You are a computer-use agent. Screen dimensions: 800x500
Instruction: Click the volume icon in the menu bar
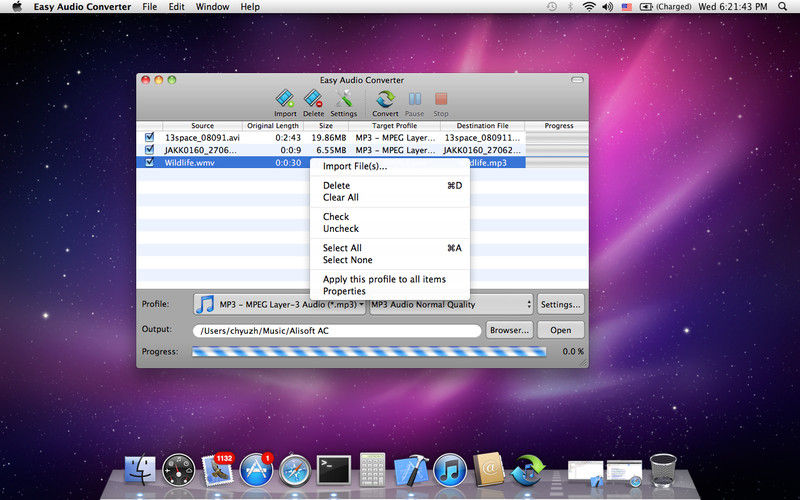click(x=607, y=7)
